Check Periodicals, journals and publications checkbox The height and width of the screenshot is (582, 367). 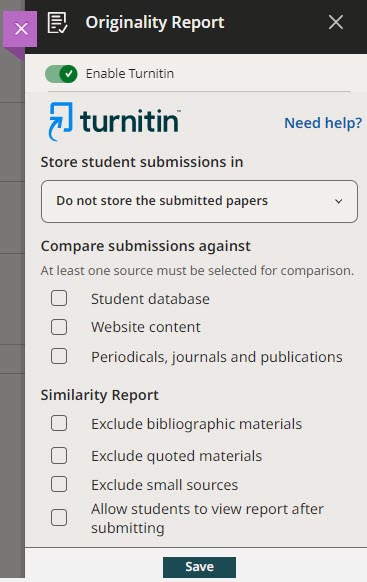pos(59,356)
